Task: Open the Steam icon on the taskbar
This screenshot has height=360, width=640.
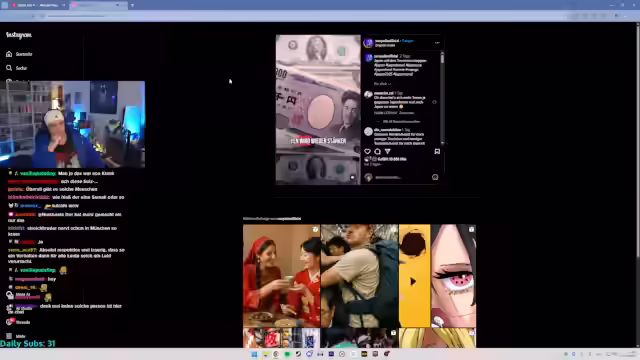Action: pos(298,354)
